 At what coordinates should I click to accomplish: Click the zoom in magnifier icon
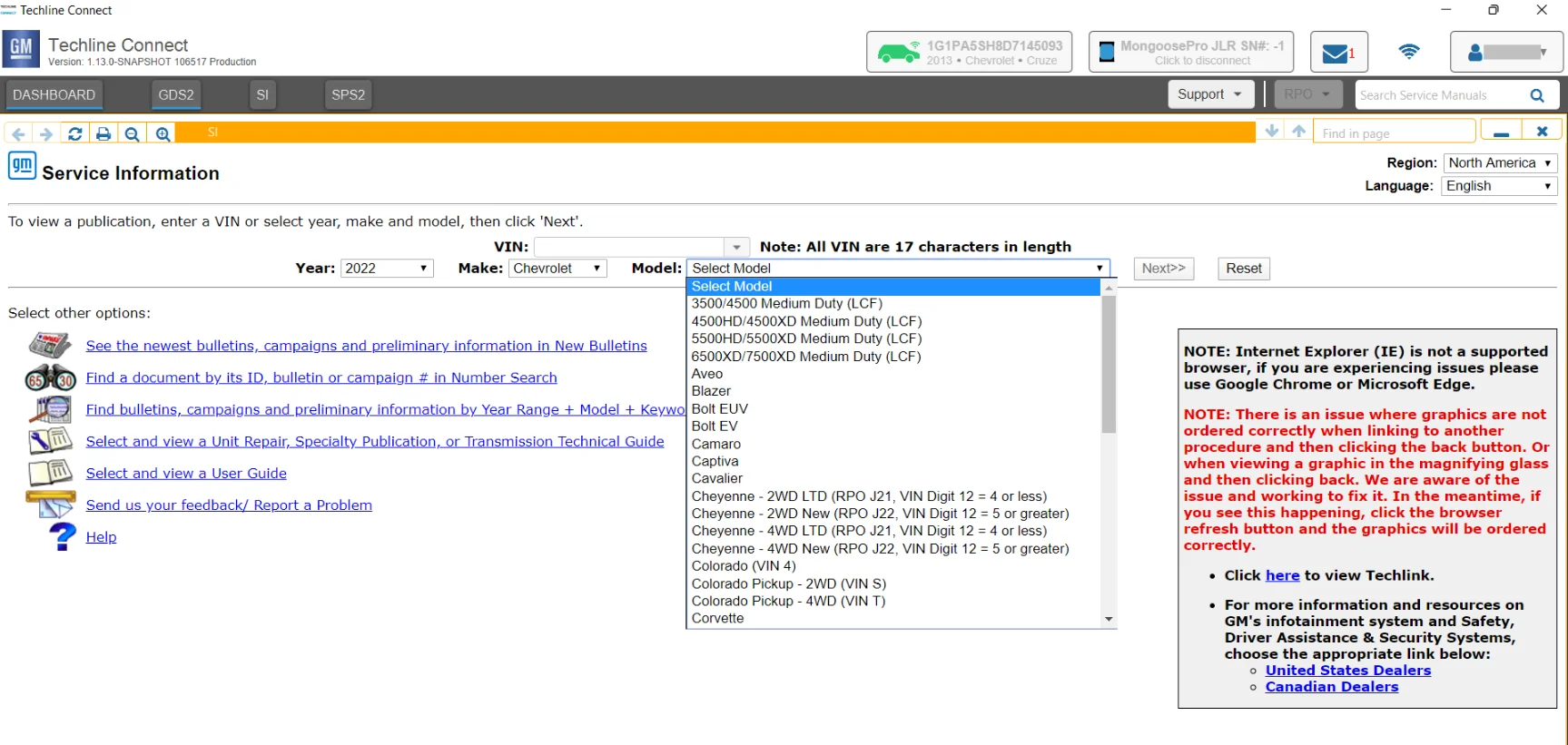pos(163,133)
